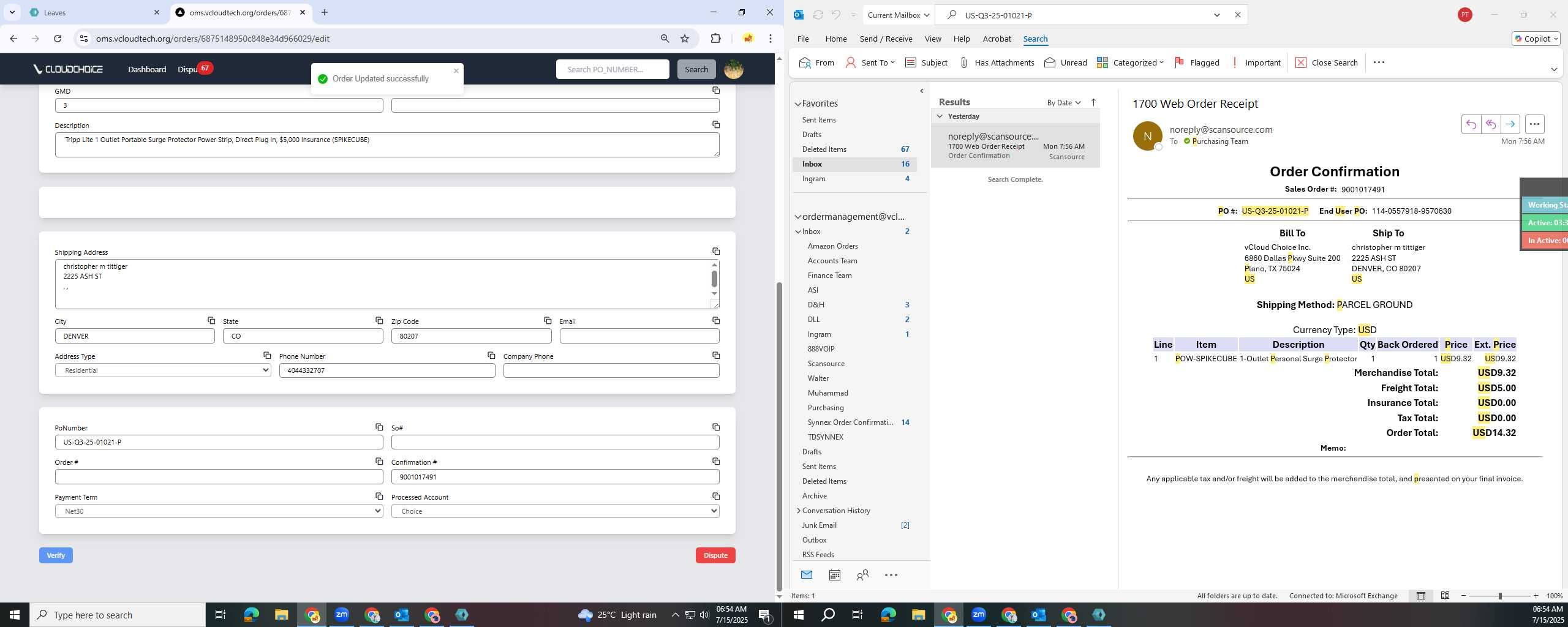Copy the Processed Account value
Image resolution: width=1568 pixels, height=627 pixels.
(715, 496)
